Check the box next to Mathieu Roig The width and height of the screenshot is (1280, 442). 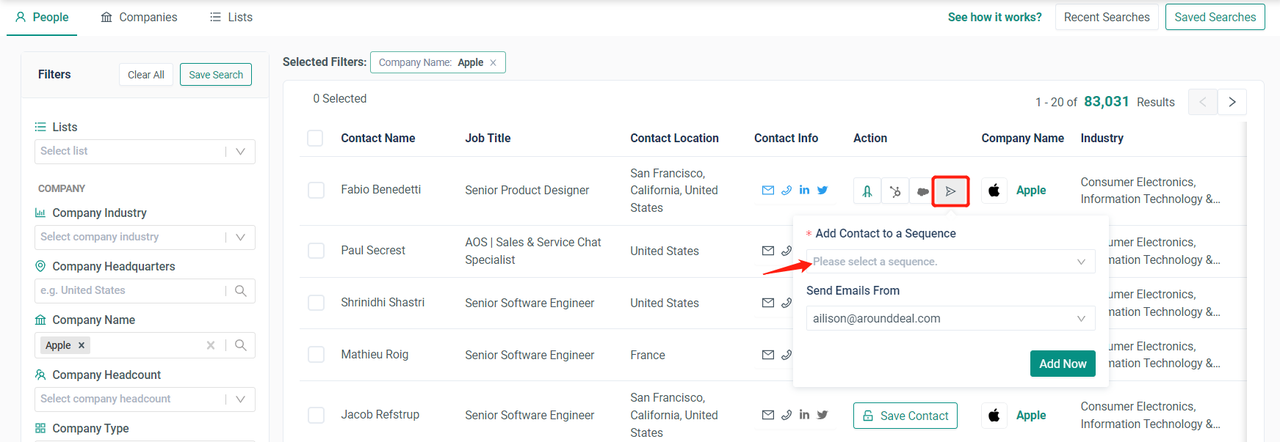pos(316,355)
